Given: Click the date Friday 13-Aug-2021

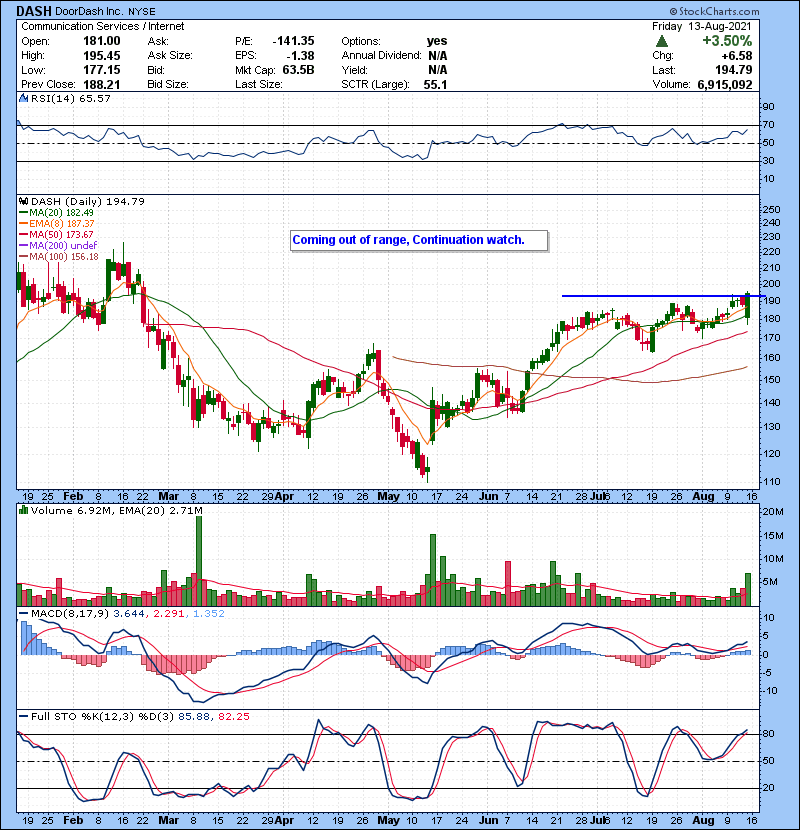Looking at the screenshot, I should pyautogui.click(x=702, y=26).
